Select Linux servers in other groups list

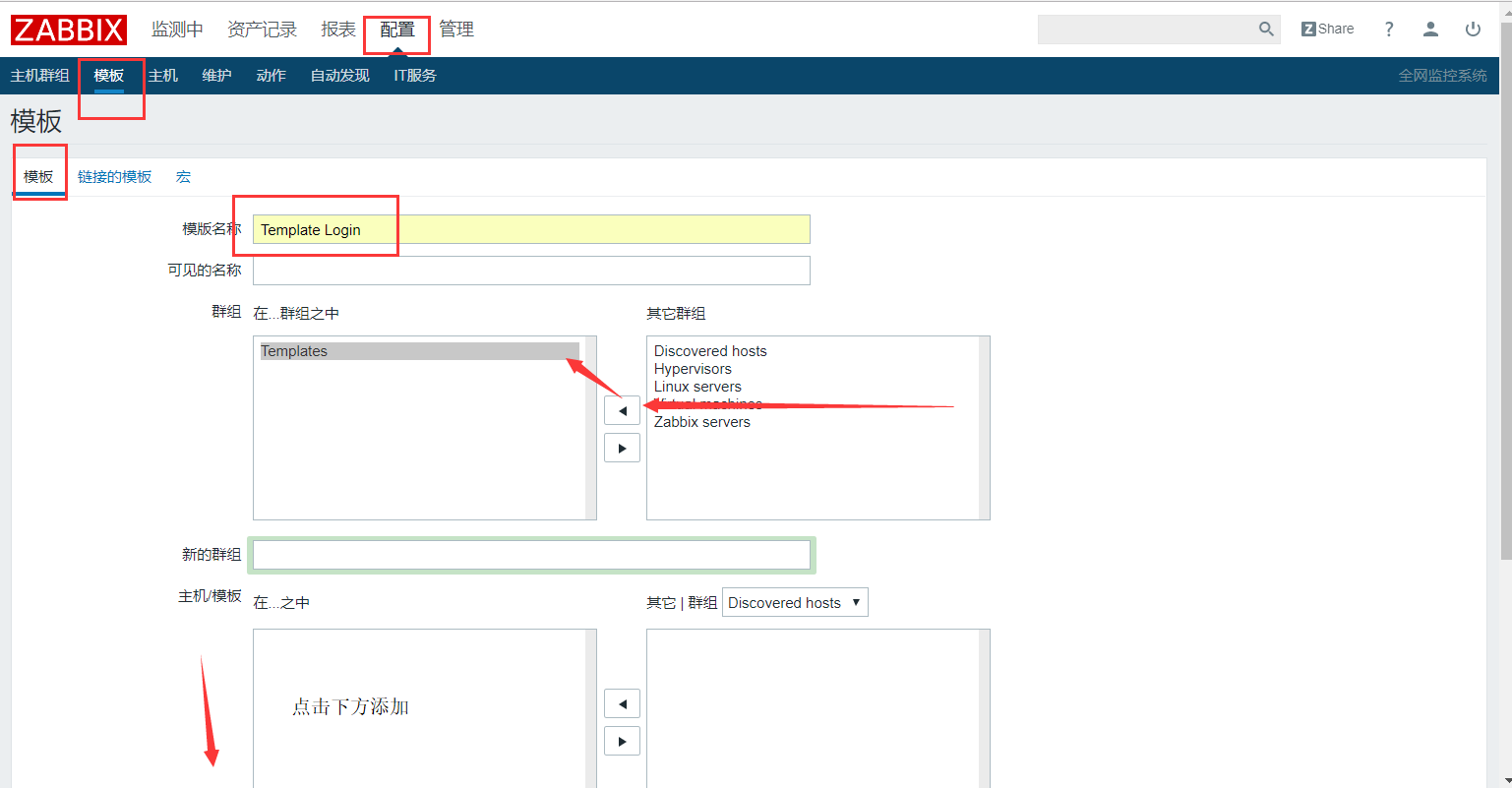[x=697, y=387]
